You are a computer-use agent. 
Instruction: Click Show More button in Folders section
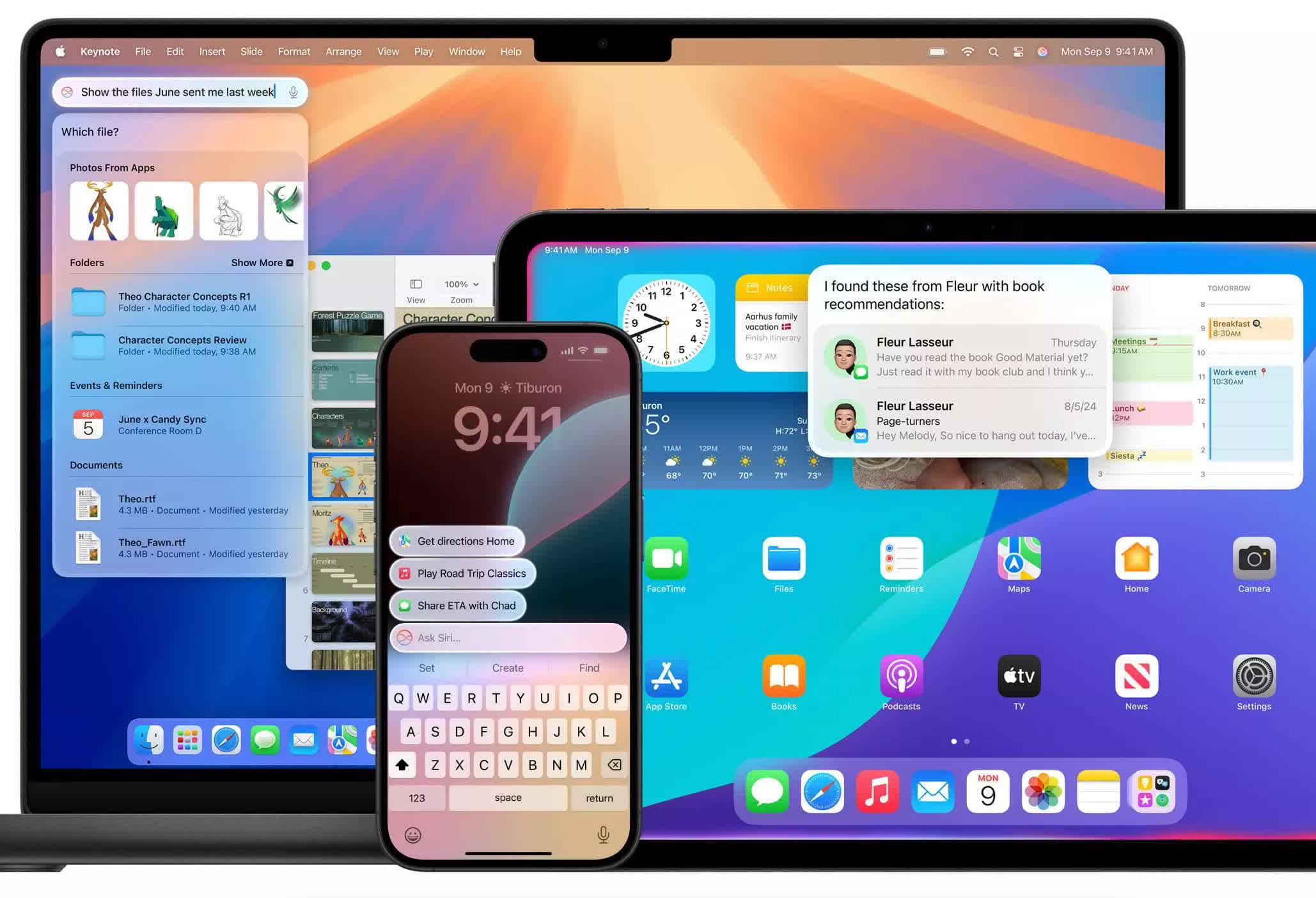click(262, 262)
